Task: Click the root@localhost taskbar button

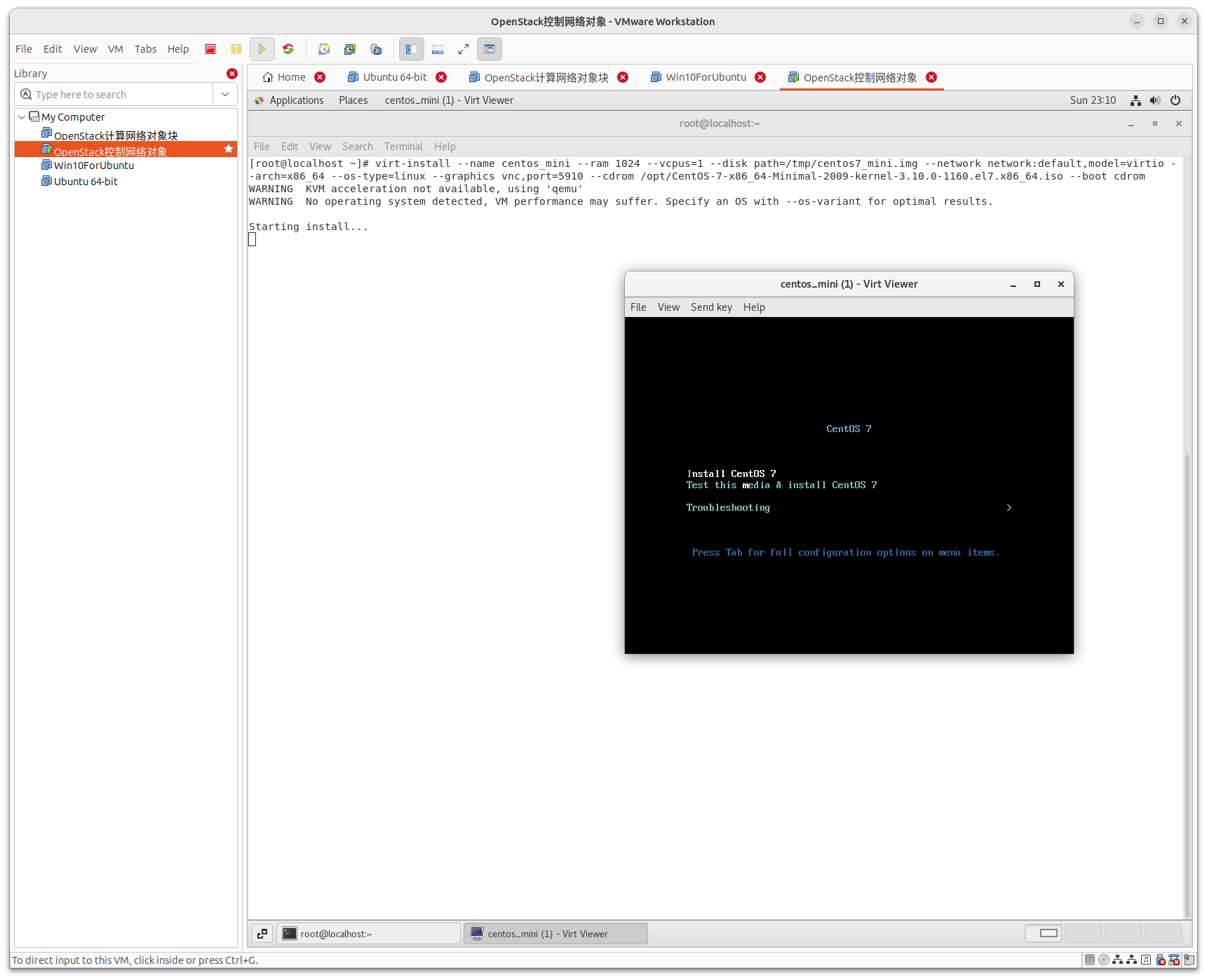Action: 369,934
